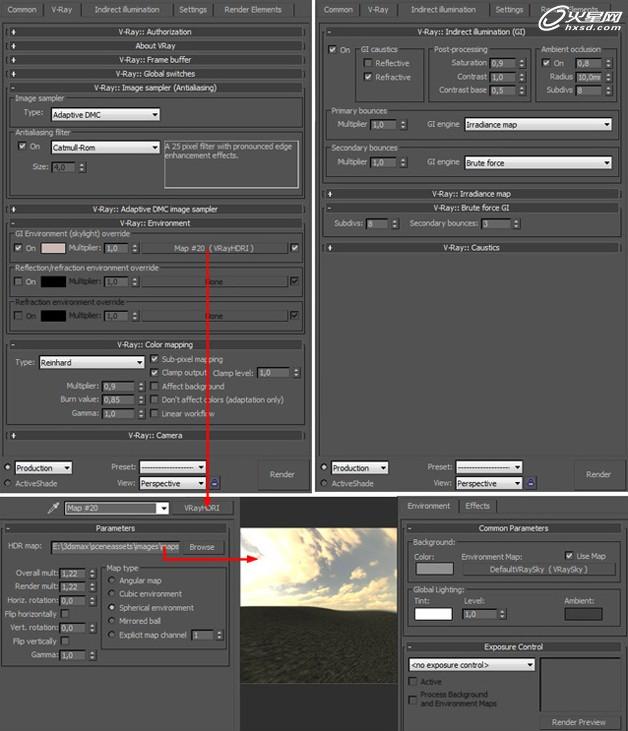Toggle the Indirect illumination On checkbox
The image size is (628, 731).
pyautogui.click(x=332, y=49)
